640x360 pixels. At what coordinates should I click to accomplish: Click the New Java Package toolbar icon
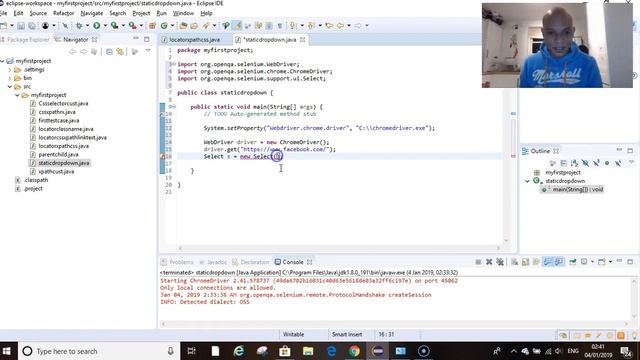(x=153, y=26)
